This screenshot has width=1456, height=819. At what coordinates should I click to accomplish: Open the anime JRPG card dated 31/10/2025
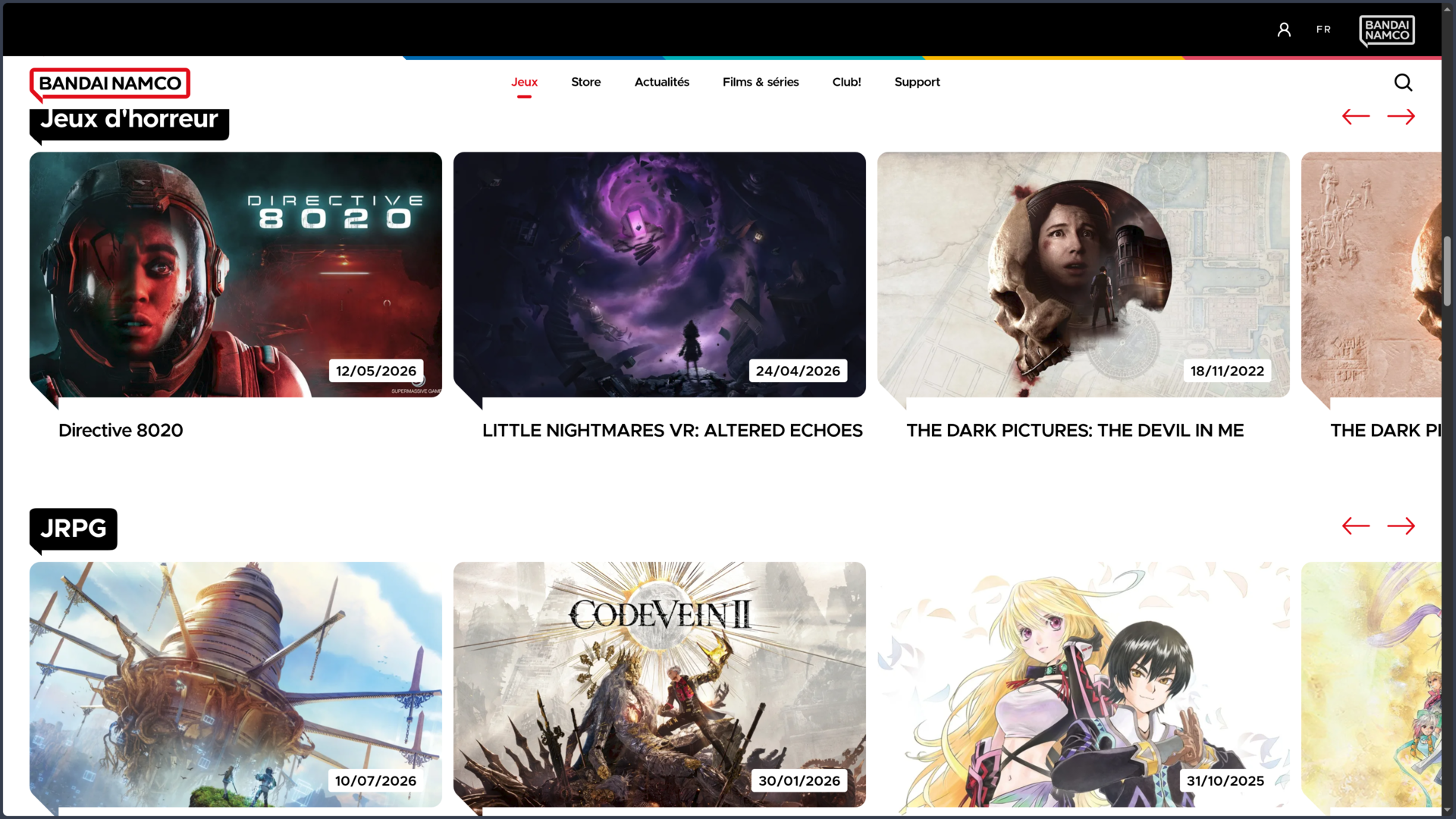pyautogui.click(x=1083, y=684)
